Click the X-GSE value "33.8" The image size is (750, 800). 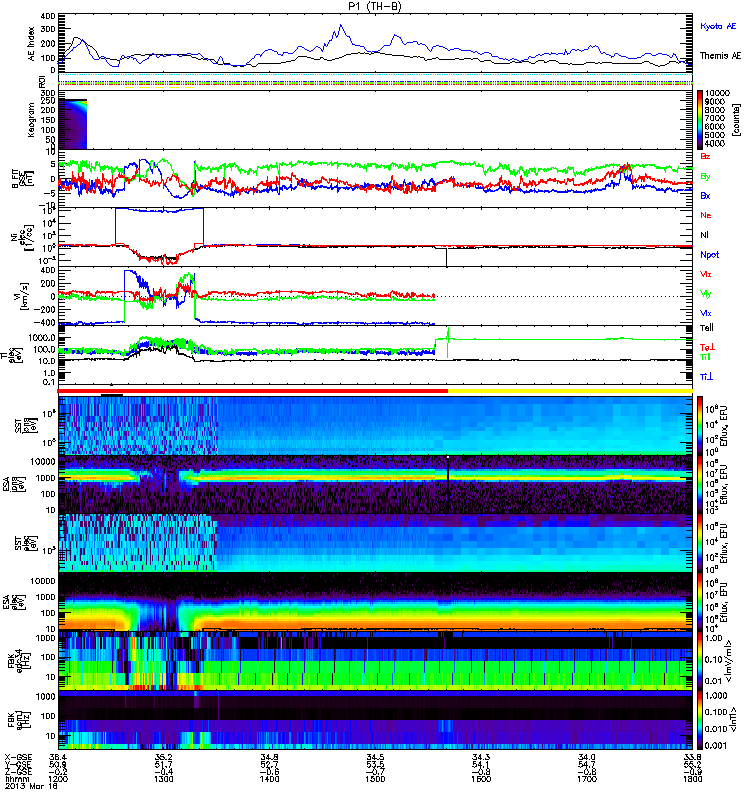[692, 758]
